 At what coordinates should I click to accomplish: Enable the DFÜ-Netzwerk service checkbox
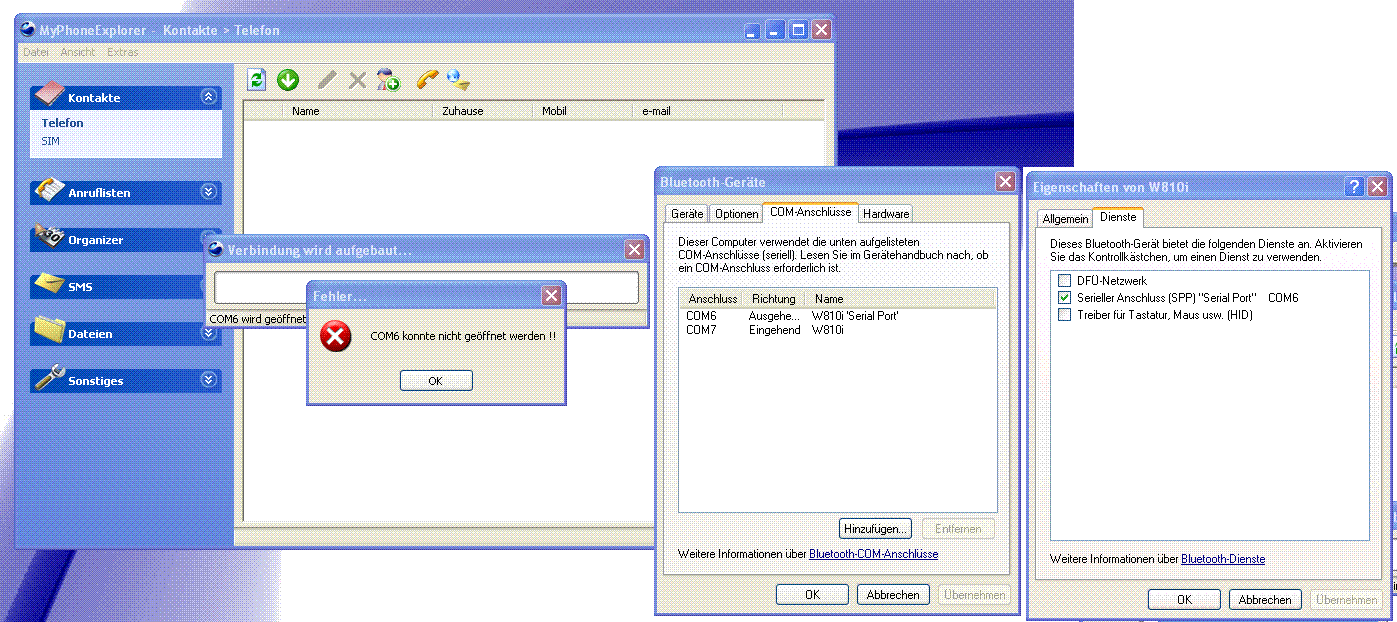point(1064,281)
